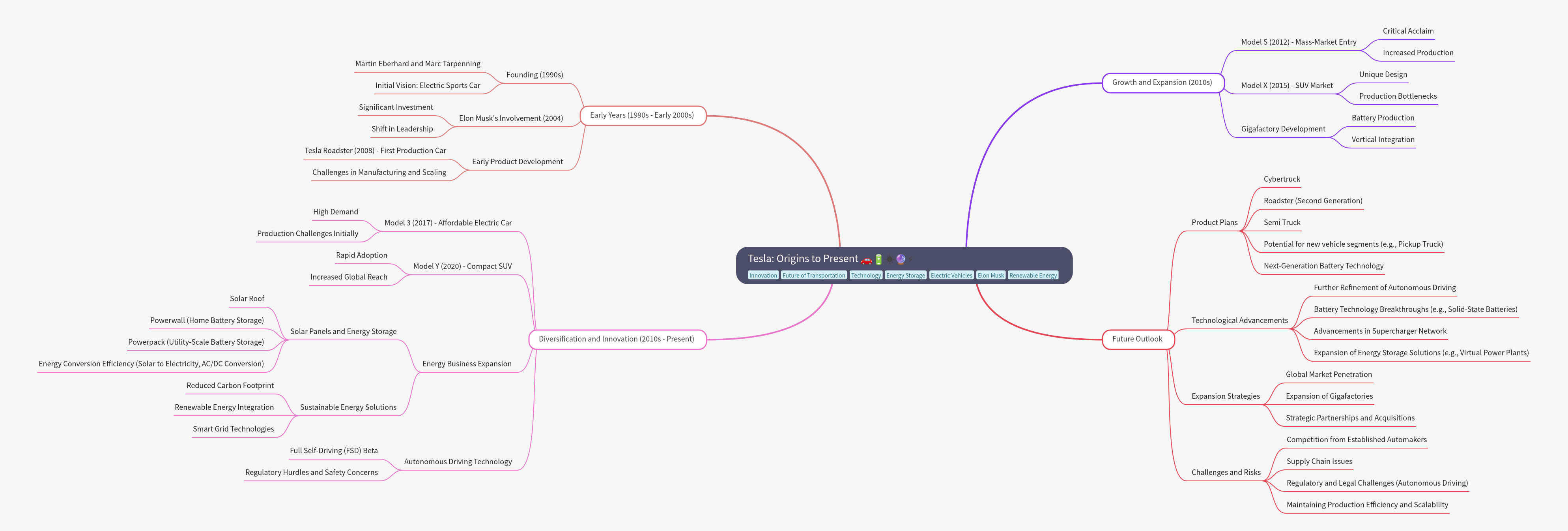Click Autonomous Driving Technology branch
Viewport: 1568px width, 531px height.
[458, 462]
